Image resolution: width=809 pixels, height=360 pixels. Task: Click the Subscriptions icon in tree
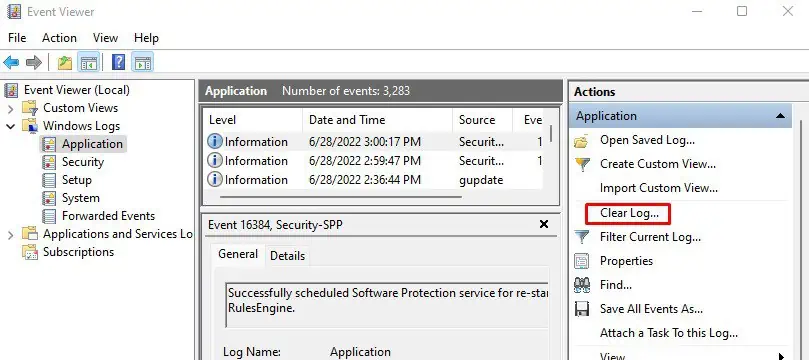[x=30, y=252]
